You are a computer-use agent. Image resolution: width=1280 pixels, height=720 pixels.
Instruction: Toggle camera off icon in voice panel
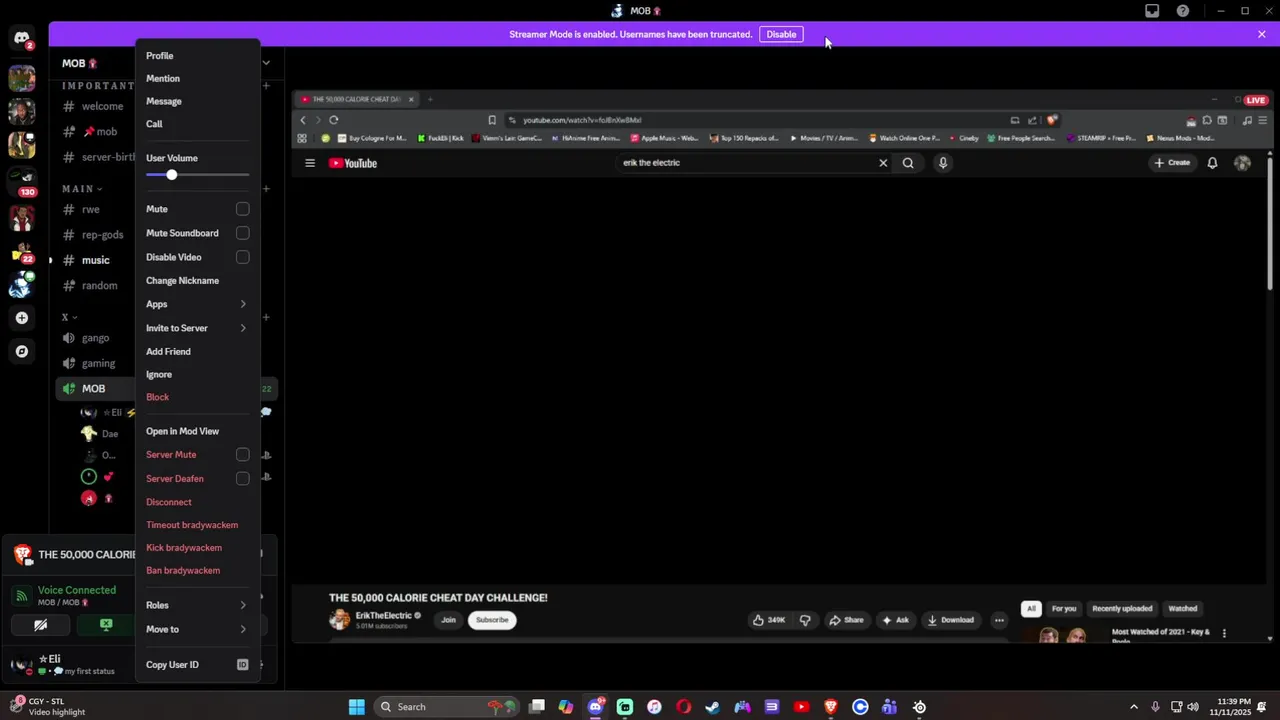[40, 625]
